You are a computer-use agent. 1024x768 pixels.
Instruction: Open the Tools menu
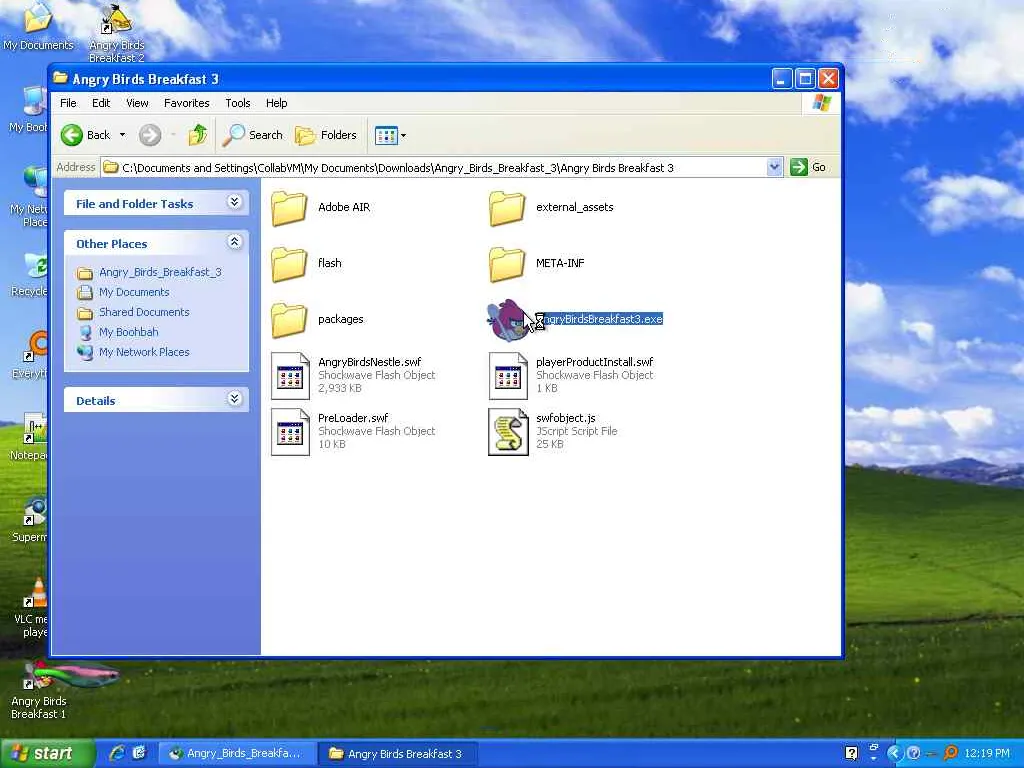click(x=238, y=103)
